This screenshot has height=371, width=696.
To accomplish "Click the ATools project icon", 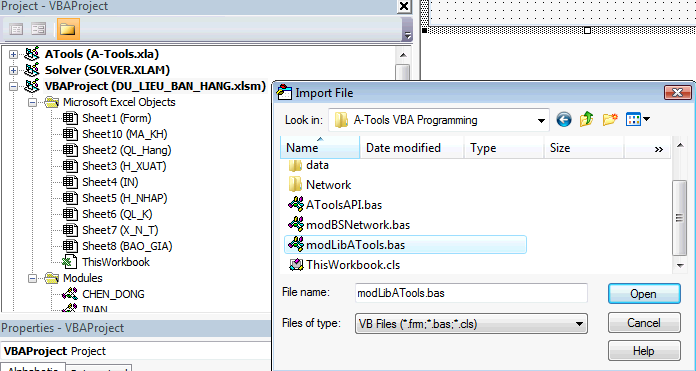I will [32, 54].
